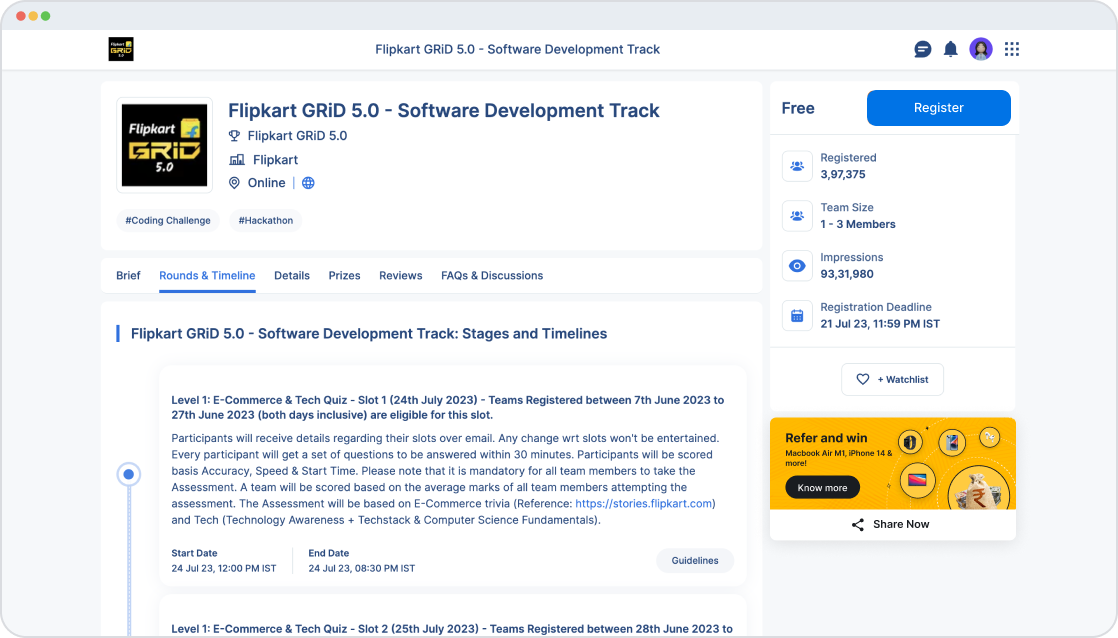Click the trophy icon beside Flipkart GRiD 5.0
The width and height of the screenshot is (1118, 638).
[x=234, y=135]
